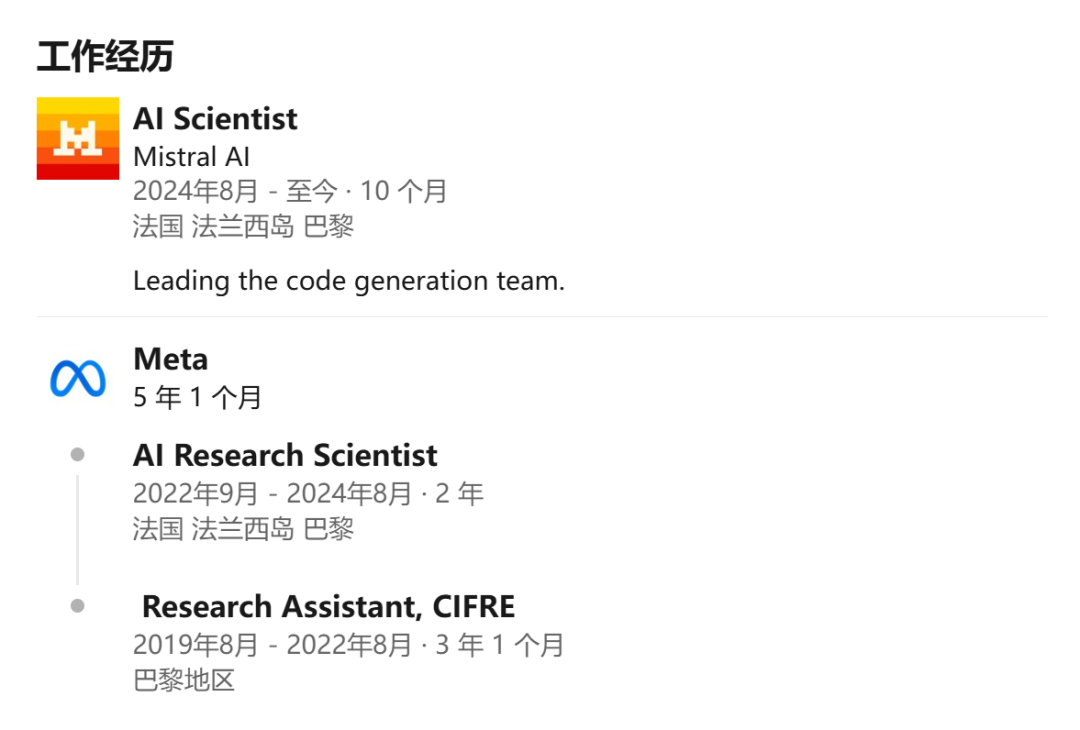Open the Meta infinity logo

click(x=78, y=378)
